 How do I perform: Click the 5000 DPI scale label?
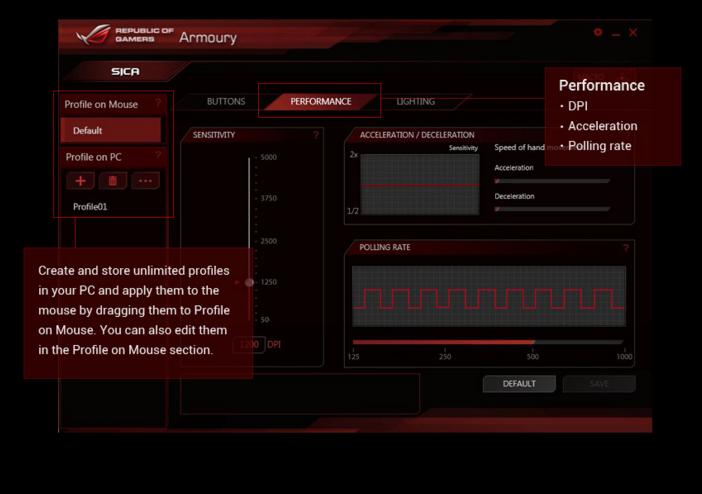(x=269, y=157)
